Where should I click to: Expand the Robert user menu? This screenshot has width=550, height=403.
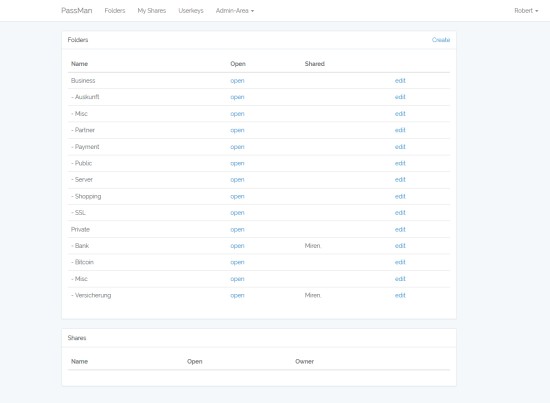click(x=526, y=11)
